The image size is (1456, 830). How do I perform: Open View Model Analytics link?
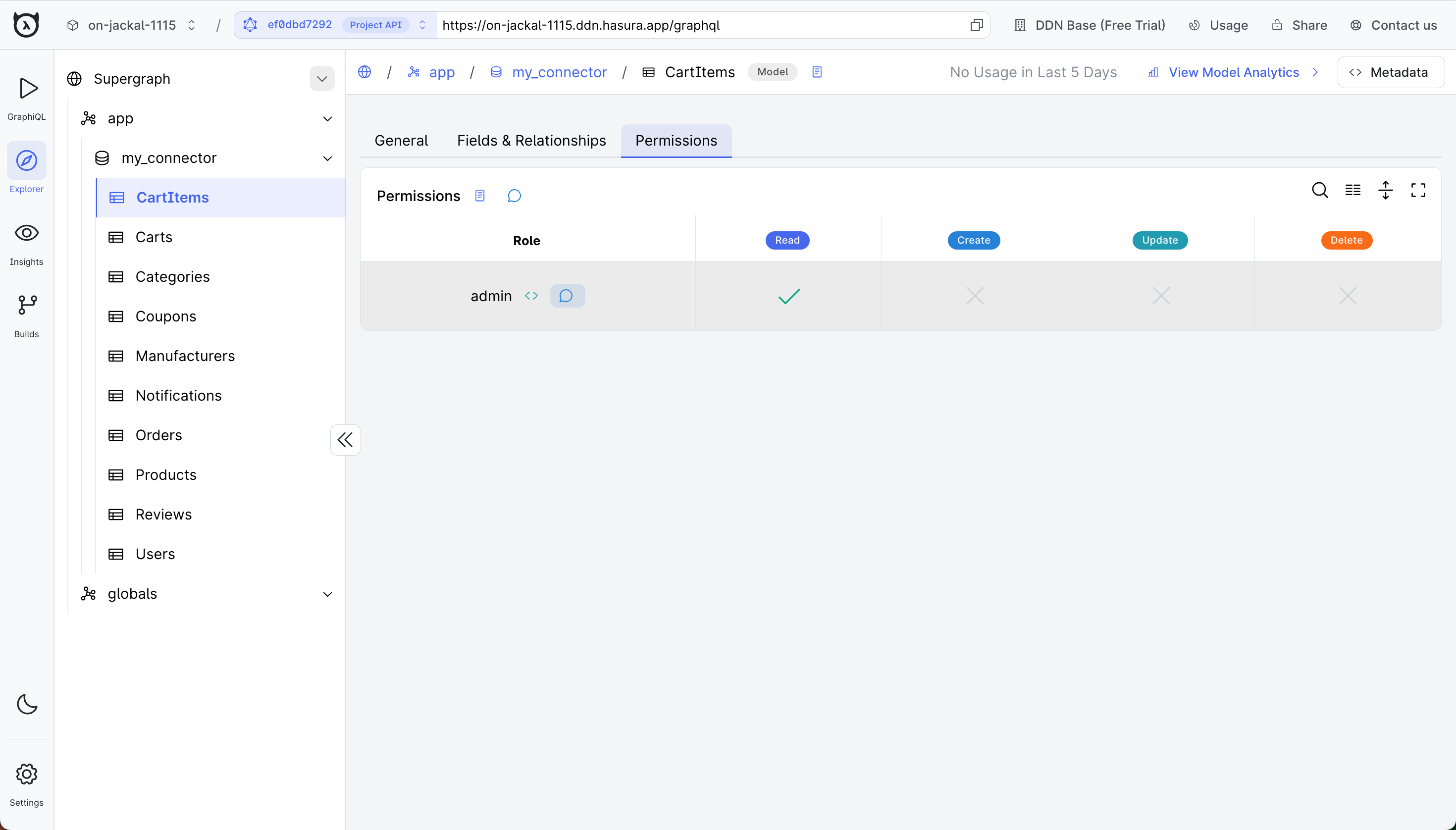tap(1233, 72)
